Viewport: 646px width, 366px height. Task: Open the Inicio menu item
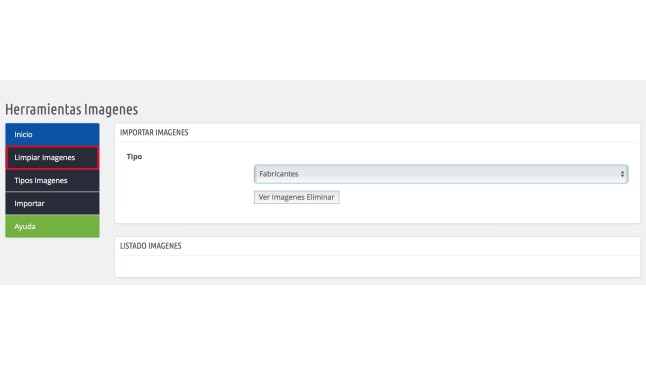[x=52, y=134]
